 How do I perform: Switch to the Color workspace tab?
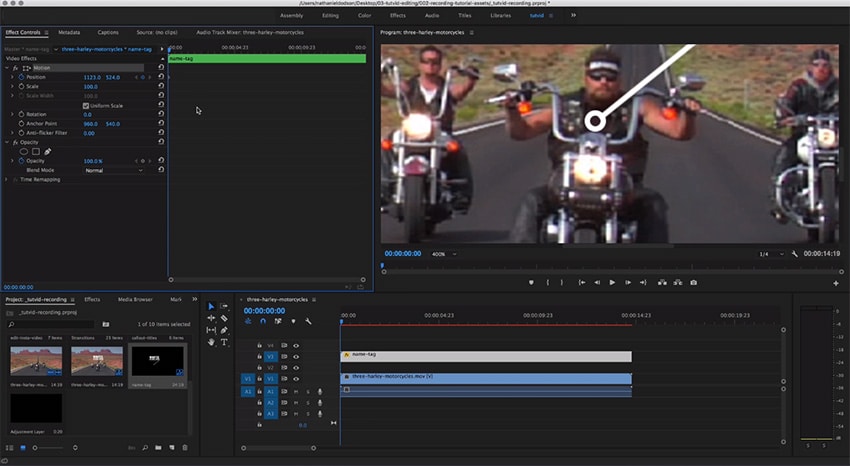tap(364, 16)
